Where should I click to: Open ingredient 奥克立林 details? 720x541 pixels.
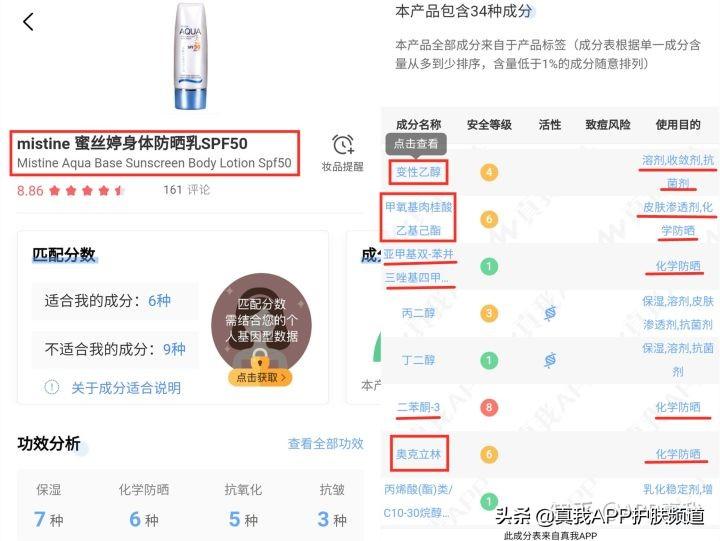pos(419,454)
